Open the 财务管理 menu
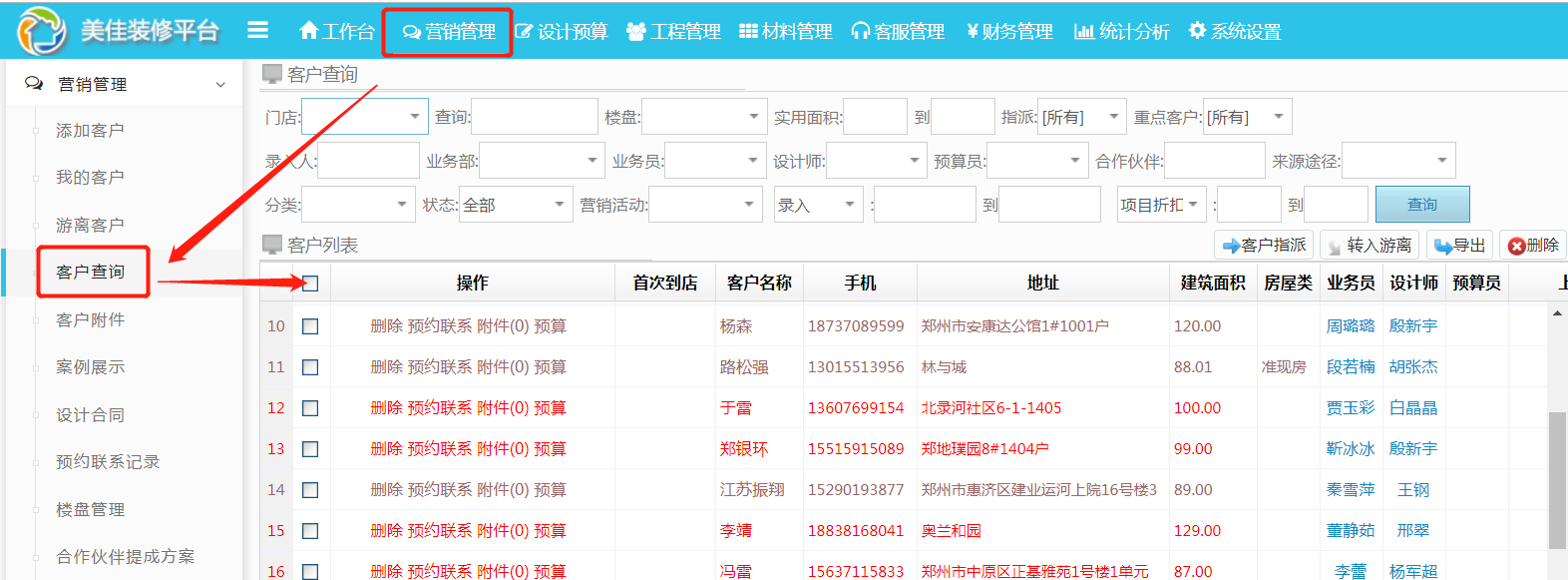 tap(1009, 32)
